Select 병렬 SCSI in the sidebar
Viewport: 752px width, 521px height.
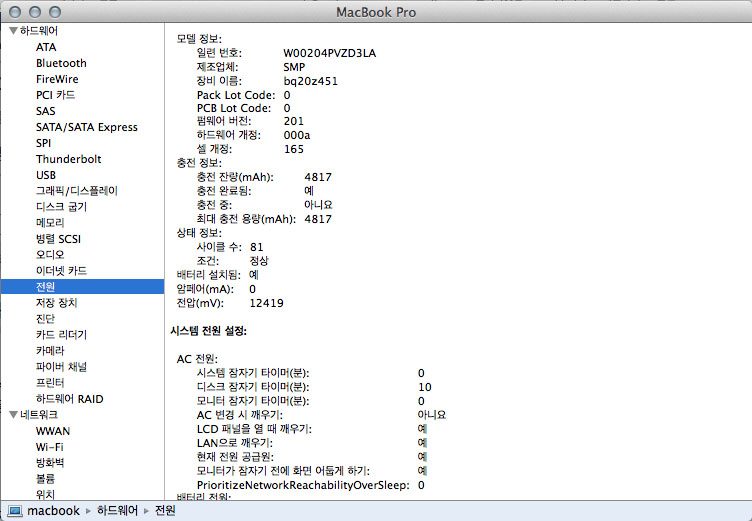tap(58, 239)
